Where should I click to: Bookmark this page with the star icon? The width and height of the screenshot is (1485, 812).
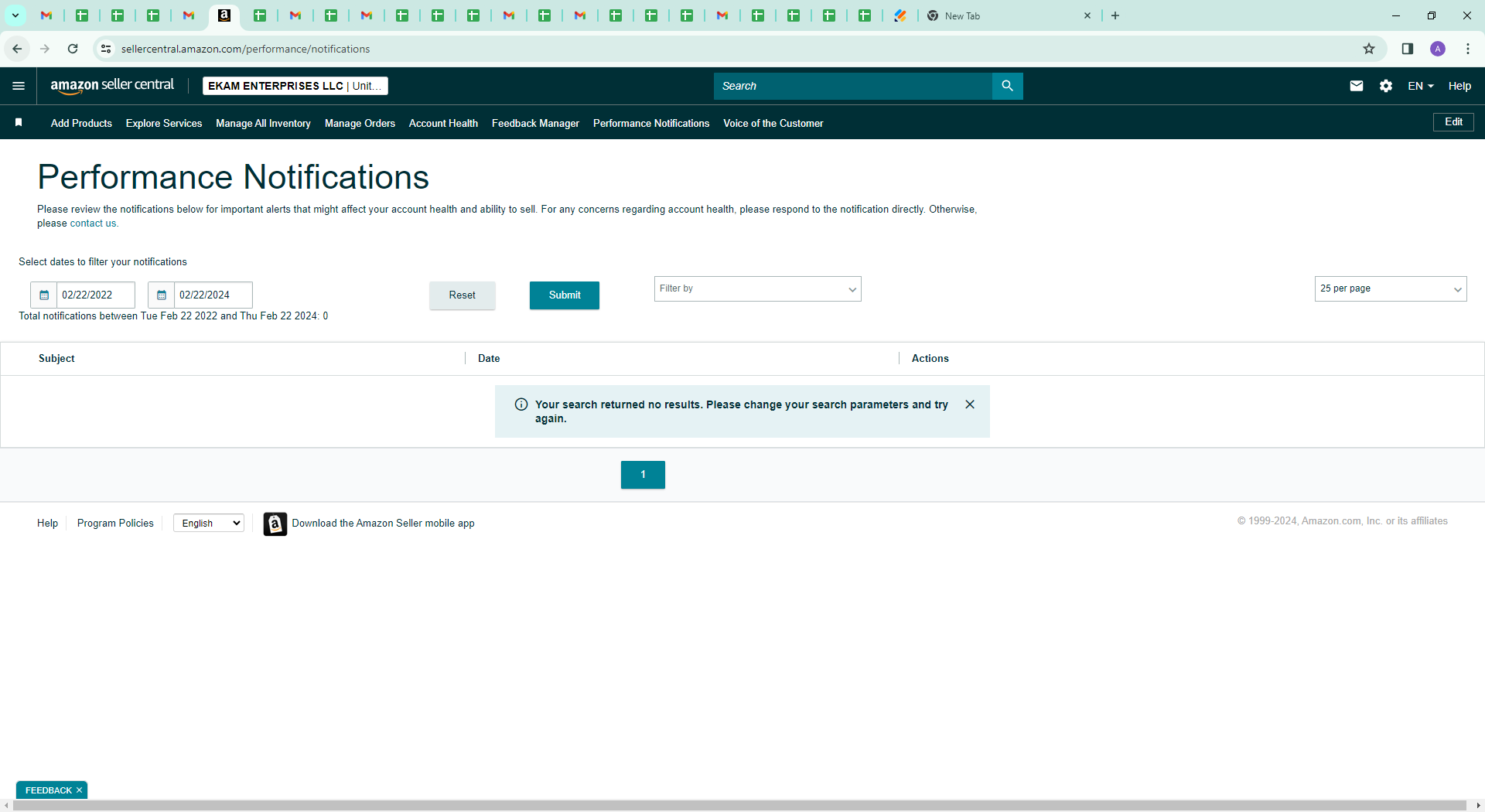click(1369, 49)
